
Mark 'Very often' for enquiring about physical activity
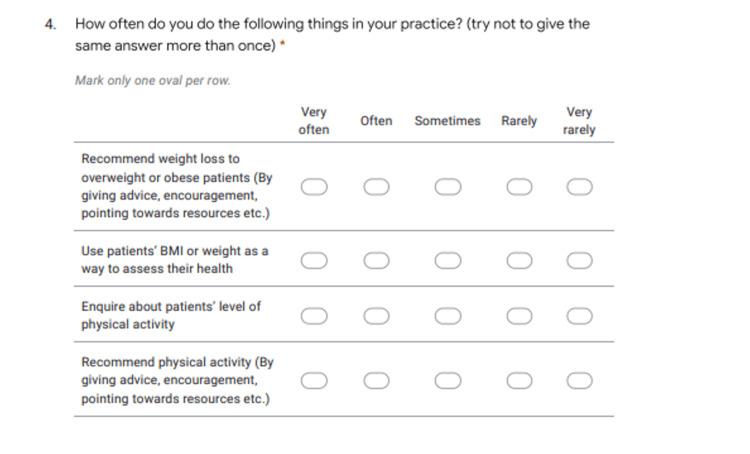click(x=314, y=316)
